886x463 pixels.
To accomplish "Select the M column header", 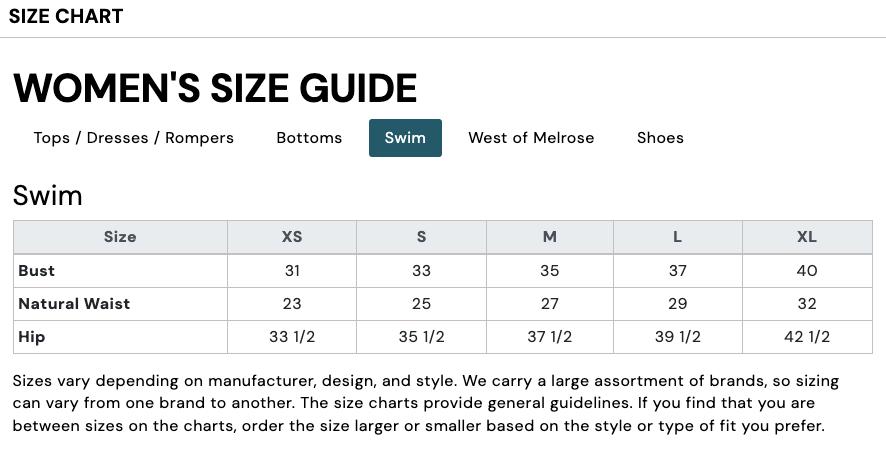I will pos(550,237).
